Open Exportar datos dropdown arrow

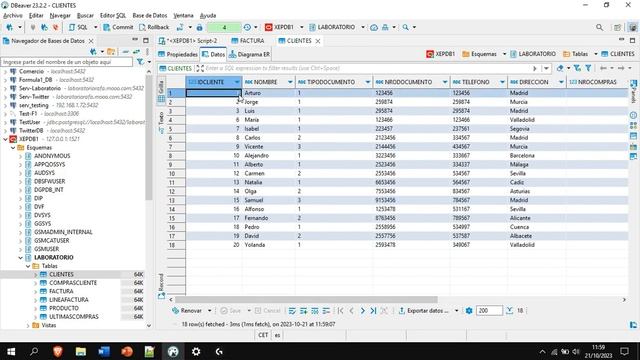pos(456,311)
